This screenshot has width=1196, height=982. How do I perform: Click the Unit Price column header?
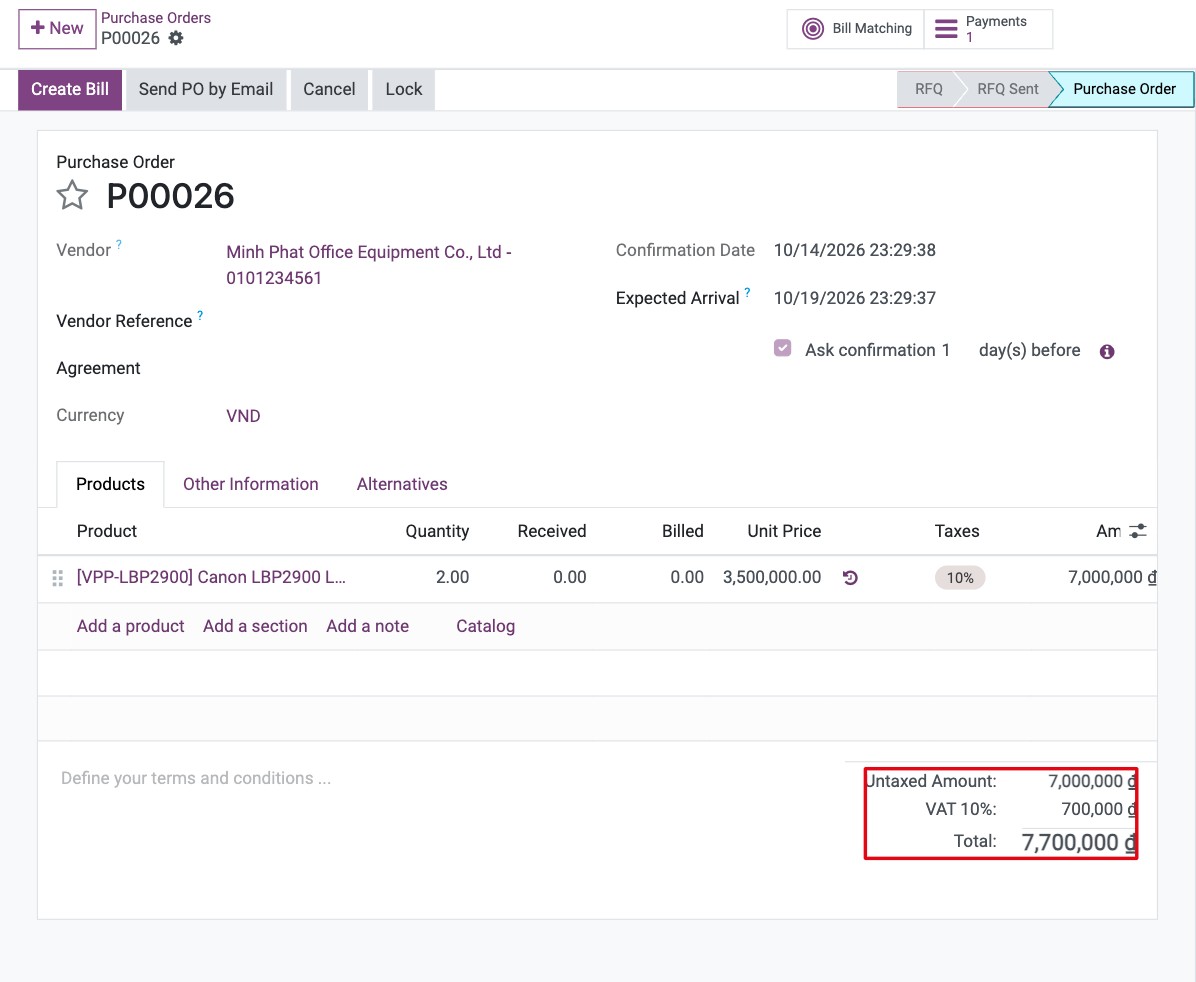(x=784, y=531)
